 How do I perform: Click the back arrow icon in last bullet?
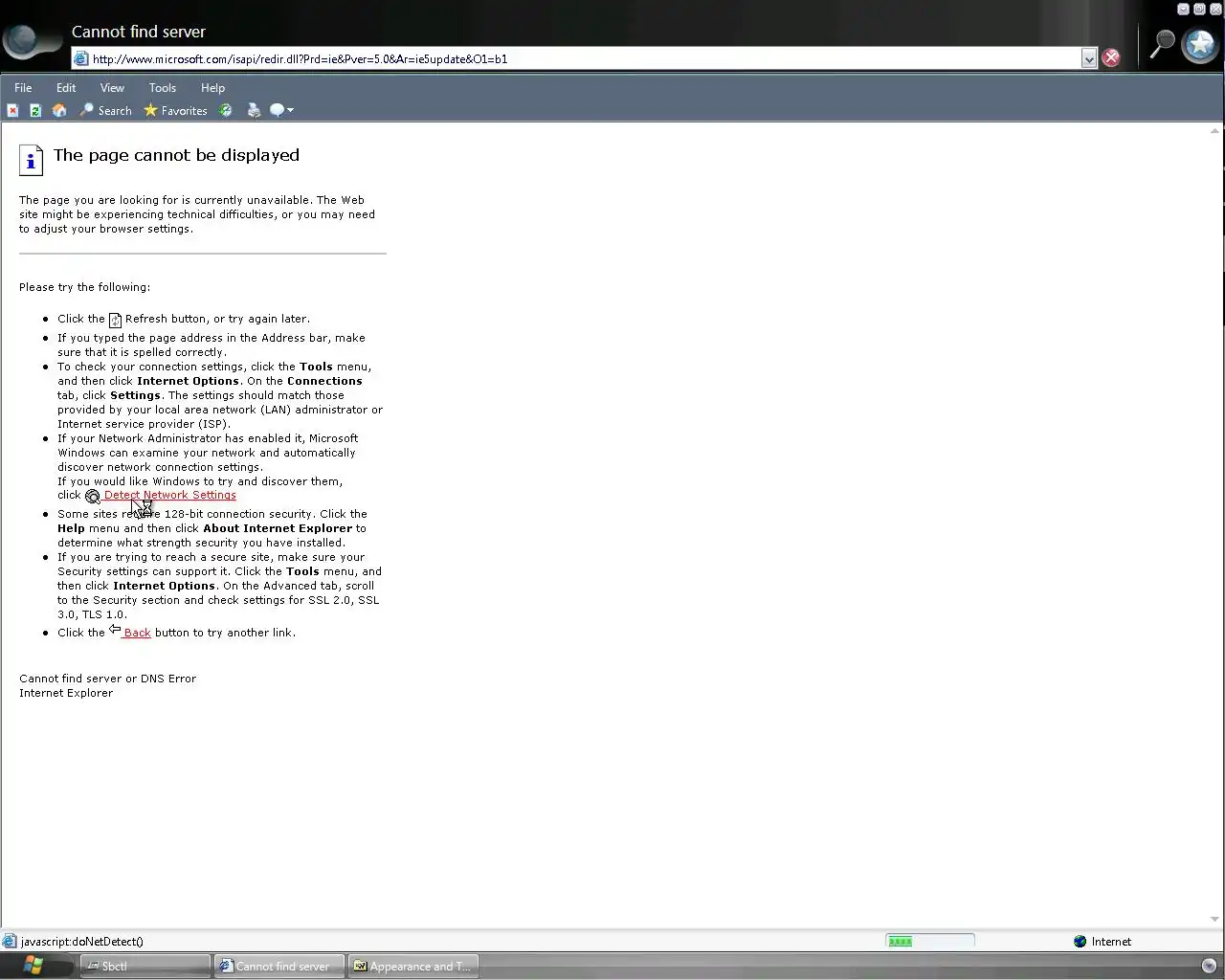click(x=115, y=630)
